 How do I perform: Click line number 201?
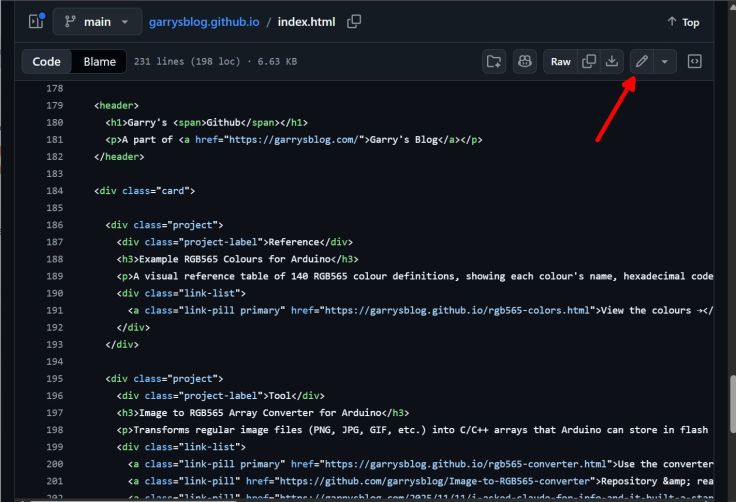click(54, 481)
